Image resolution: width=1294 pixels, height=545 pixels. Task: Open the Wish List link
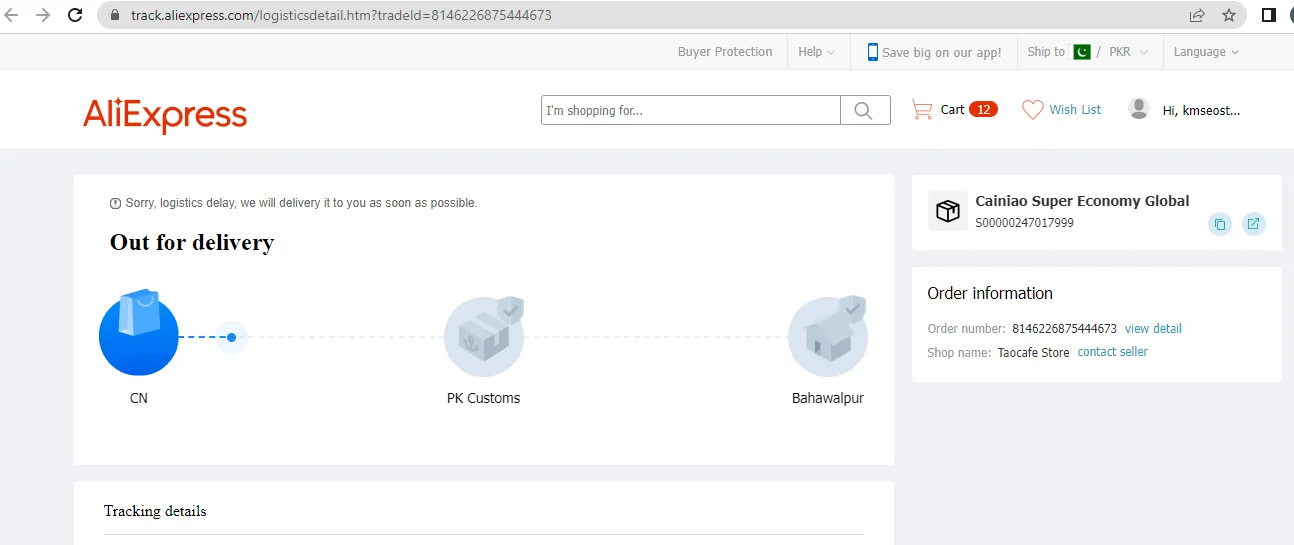[x=1075, y=110]
